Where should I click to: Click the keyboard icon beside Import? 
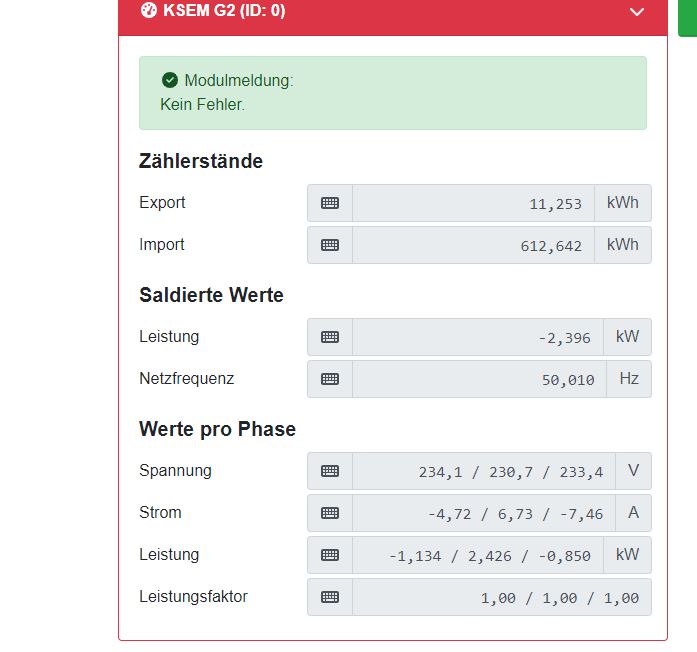[330, 245]
